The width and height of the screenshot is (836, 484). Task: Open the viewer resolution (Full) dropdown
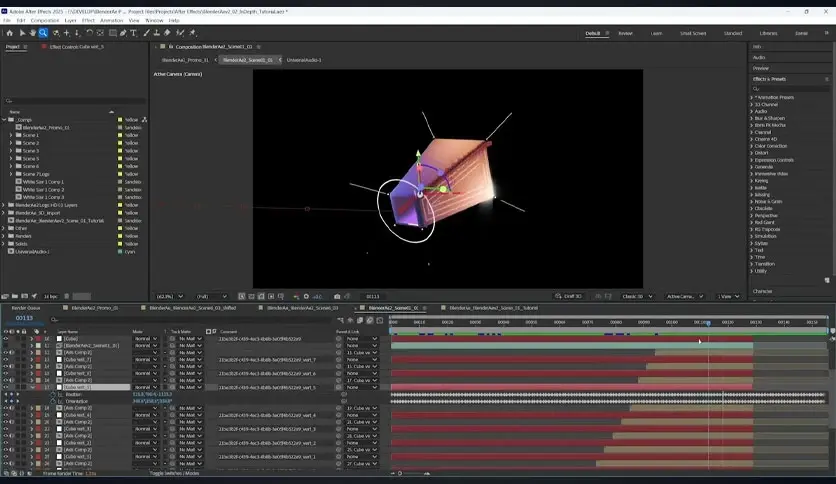212,296
